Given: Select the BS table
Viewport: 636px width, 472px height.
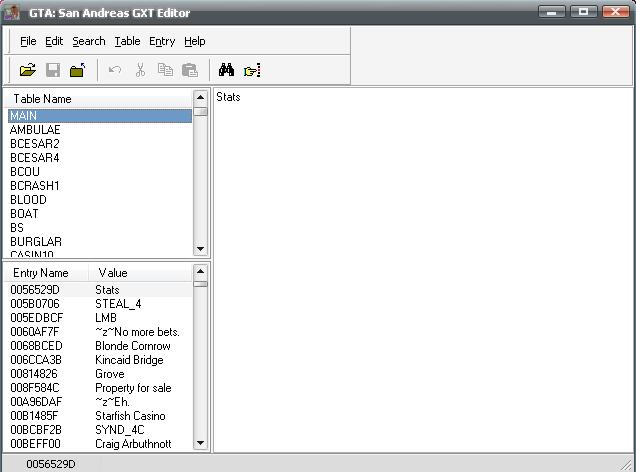Looking at the screenshot, I should click(100, 228).
